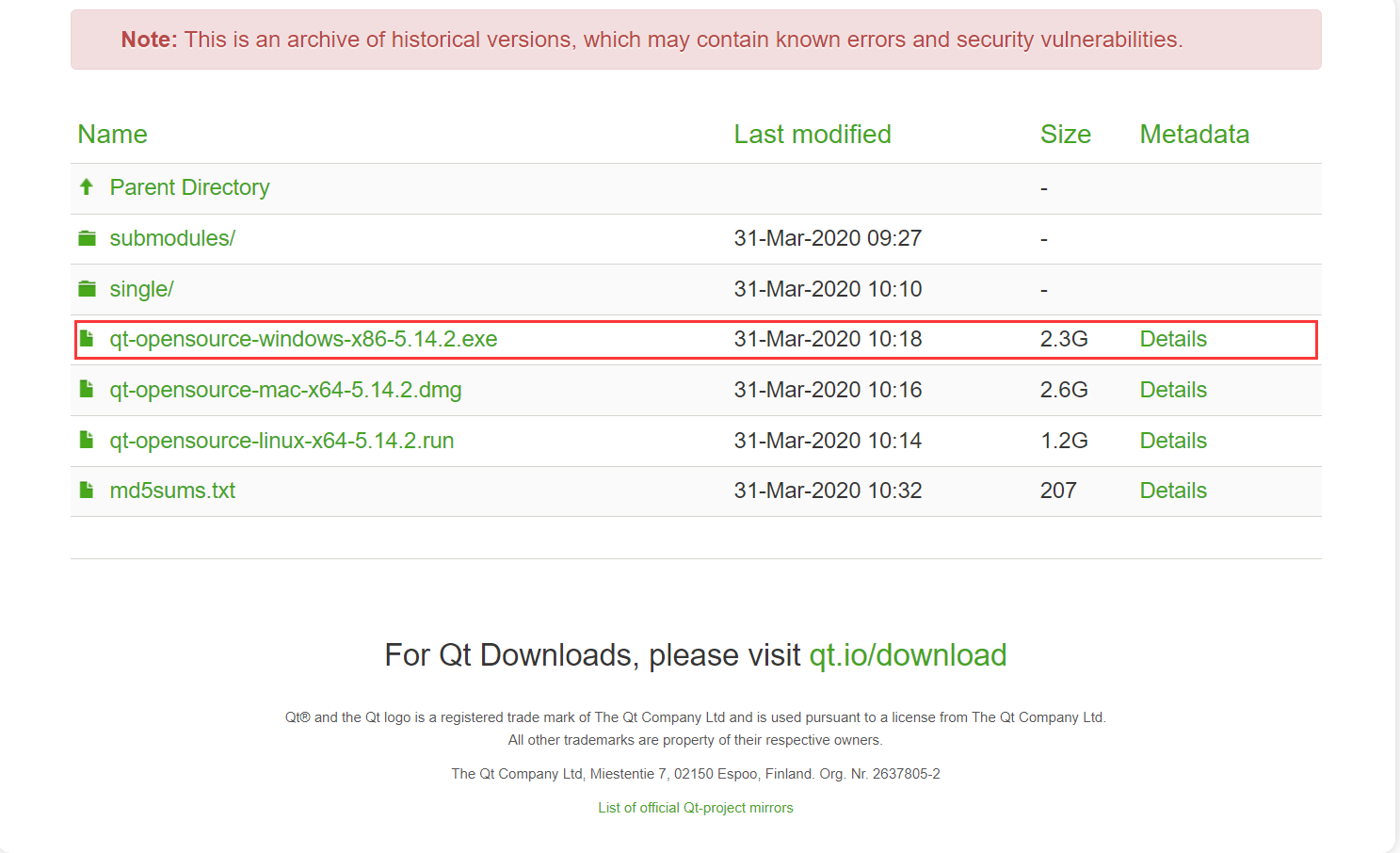This screenshot has height=853, width=1400.
Task: View Details for the linux run file
Action: pyautogui.click(x=1173, y=441)
